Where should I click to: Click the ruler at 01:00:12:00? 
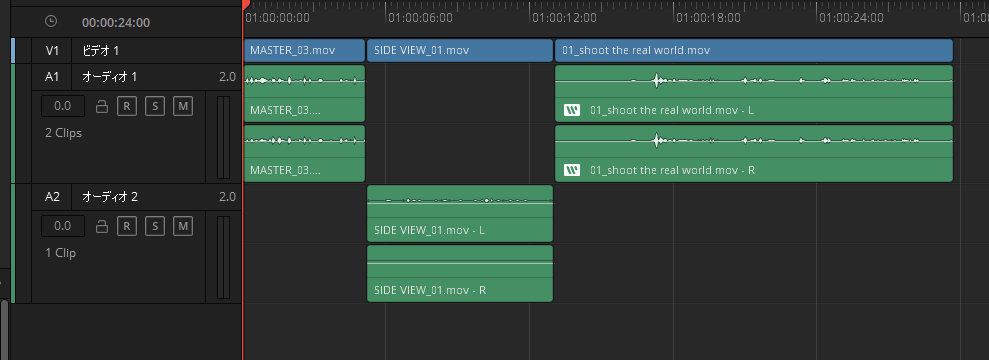click(565, 18)
